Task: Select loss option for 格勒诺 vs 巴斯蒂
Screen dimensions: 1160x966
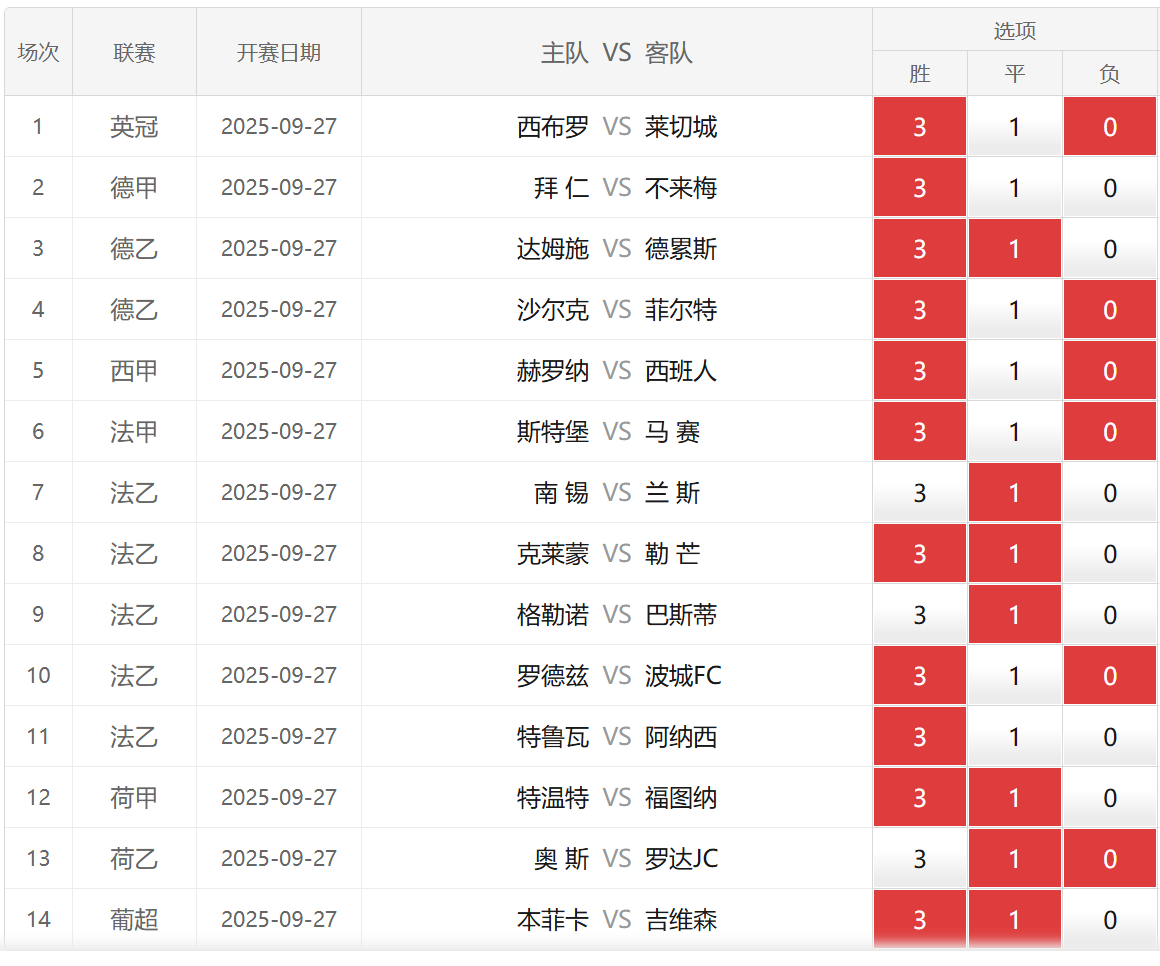Action: (1109, 615)
